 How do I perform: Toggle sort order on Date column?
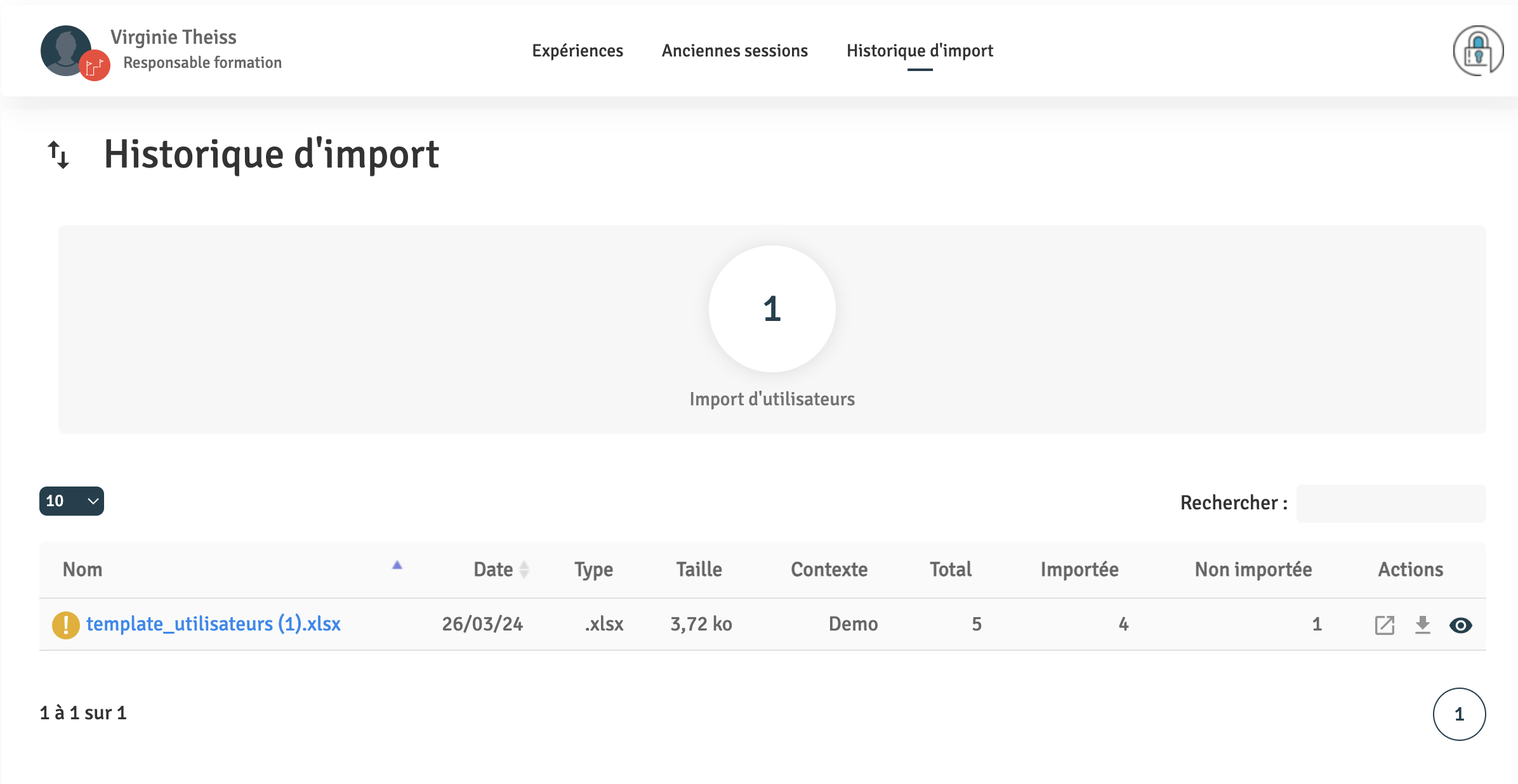(x=524, y=570)
